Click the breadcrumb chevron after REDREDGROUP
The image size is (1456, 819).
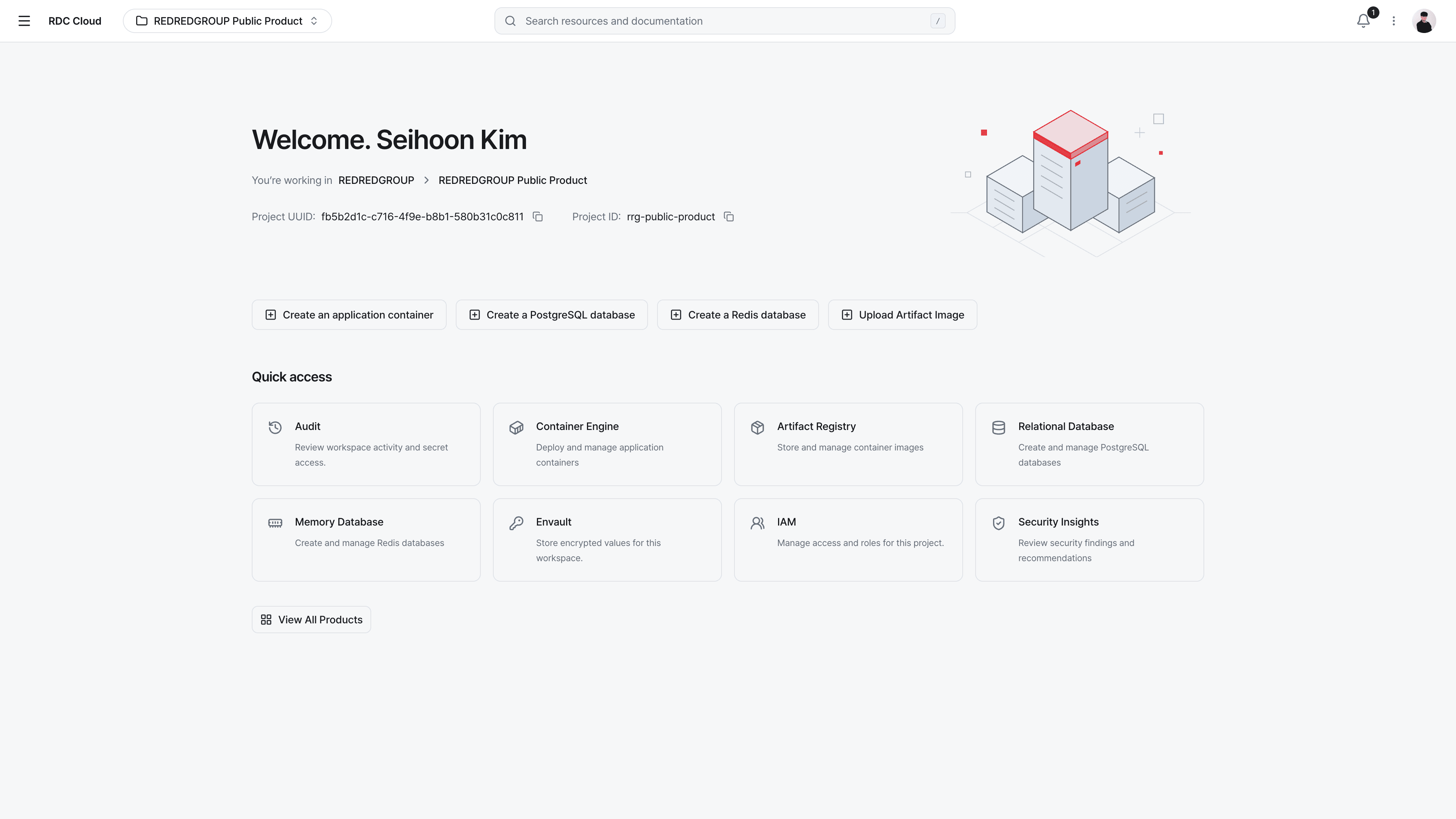pyautogui.click(x=426, y=180)
